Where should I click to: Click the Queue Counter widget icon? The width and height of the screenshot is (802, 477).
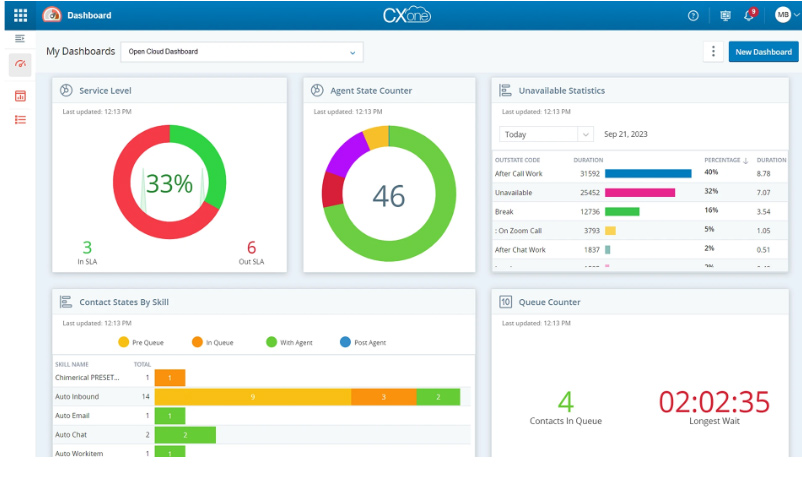coord(505,302)
